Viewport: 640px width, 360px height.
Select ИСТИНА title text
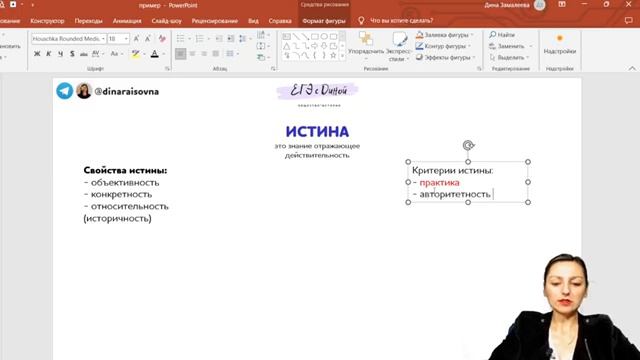pos(317,131)
